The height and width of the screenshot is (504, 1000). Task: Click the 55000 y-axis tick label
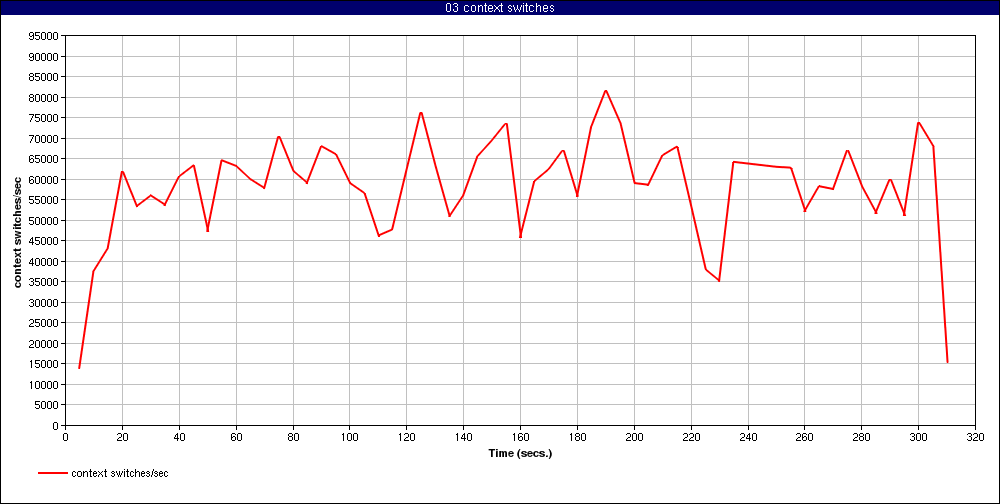[45, 200]
